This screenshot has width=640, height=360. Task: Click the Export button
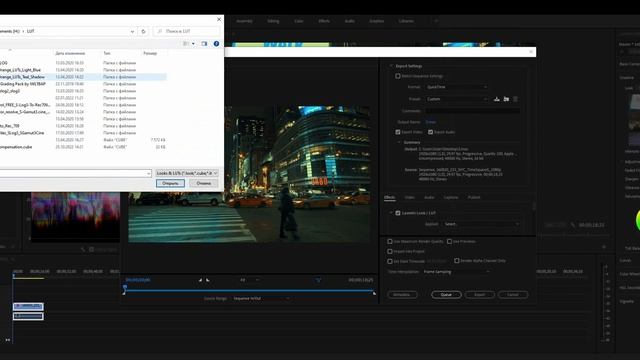pos(480,295)
